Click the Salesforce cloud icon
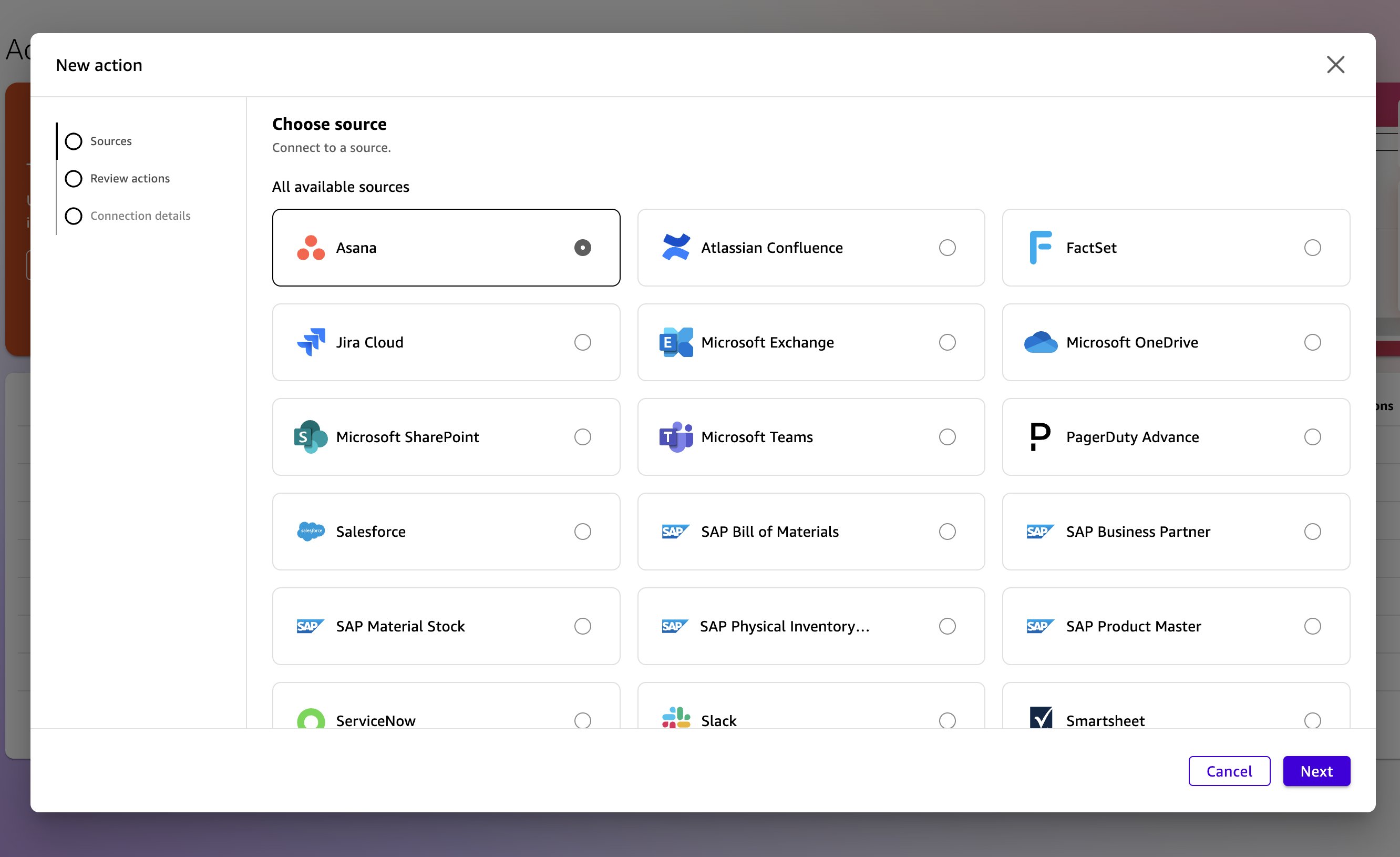The image size is (1400, 857). [x=311, y=532]
